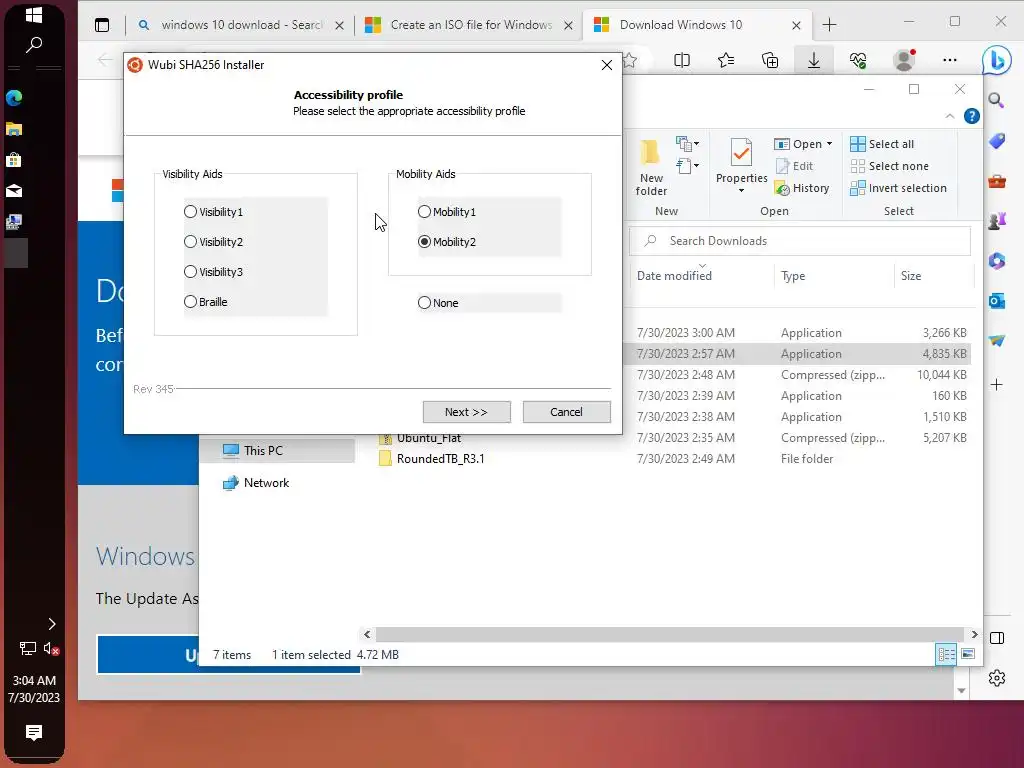This screenshot has width=1024, height=768.
Task: Select Network in navigation pane
Action: pos(266,483)
